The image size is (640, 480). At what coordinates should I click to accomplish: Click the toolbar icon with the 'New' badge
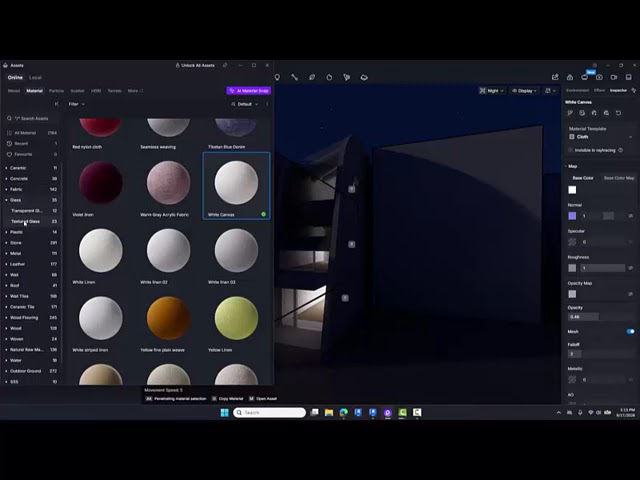pos(584,77)
